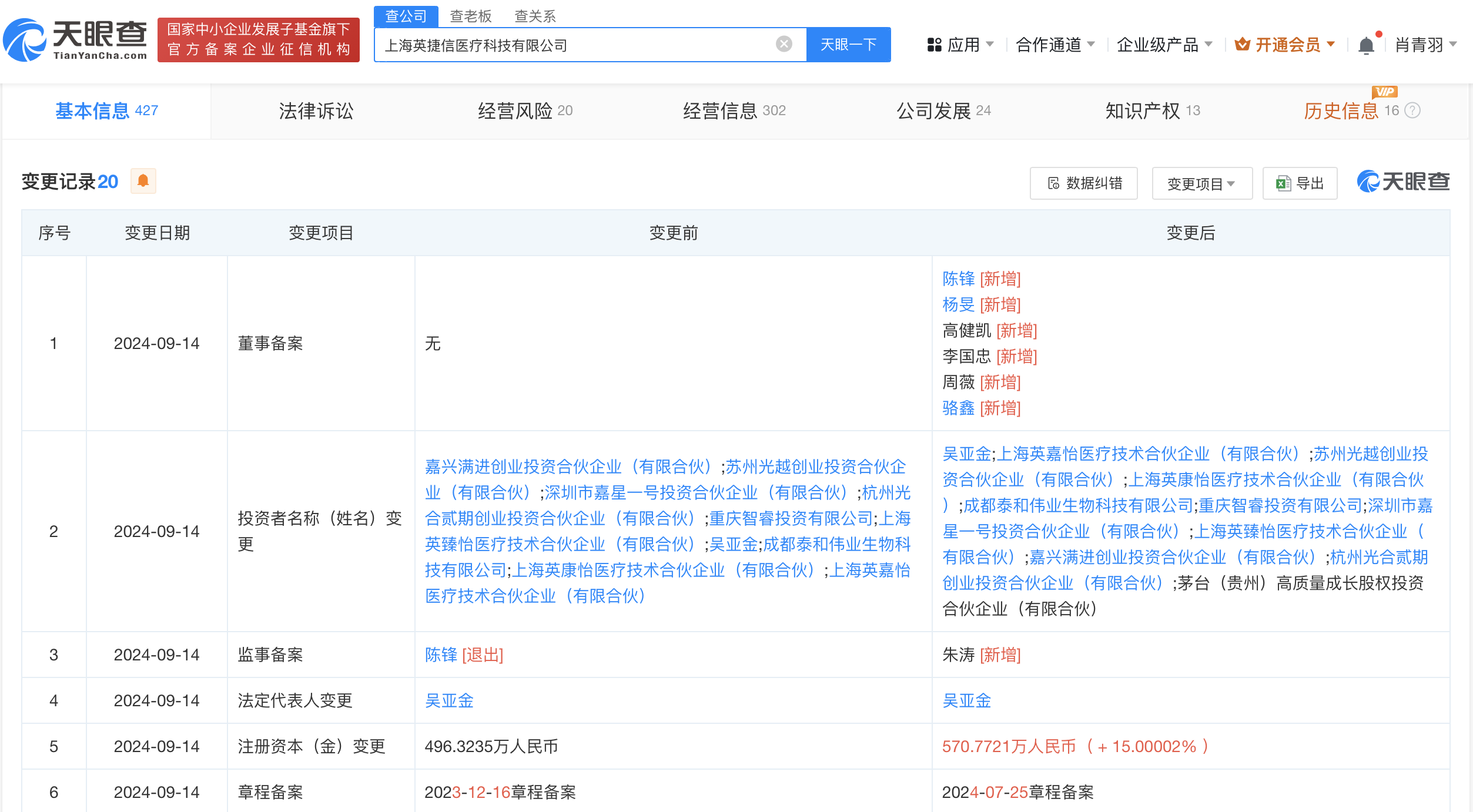This screenshot has width=1473, height=812.
Task: Click the 数据纠错 button
Action: tap(1083, 183)
